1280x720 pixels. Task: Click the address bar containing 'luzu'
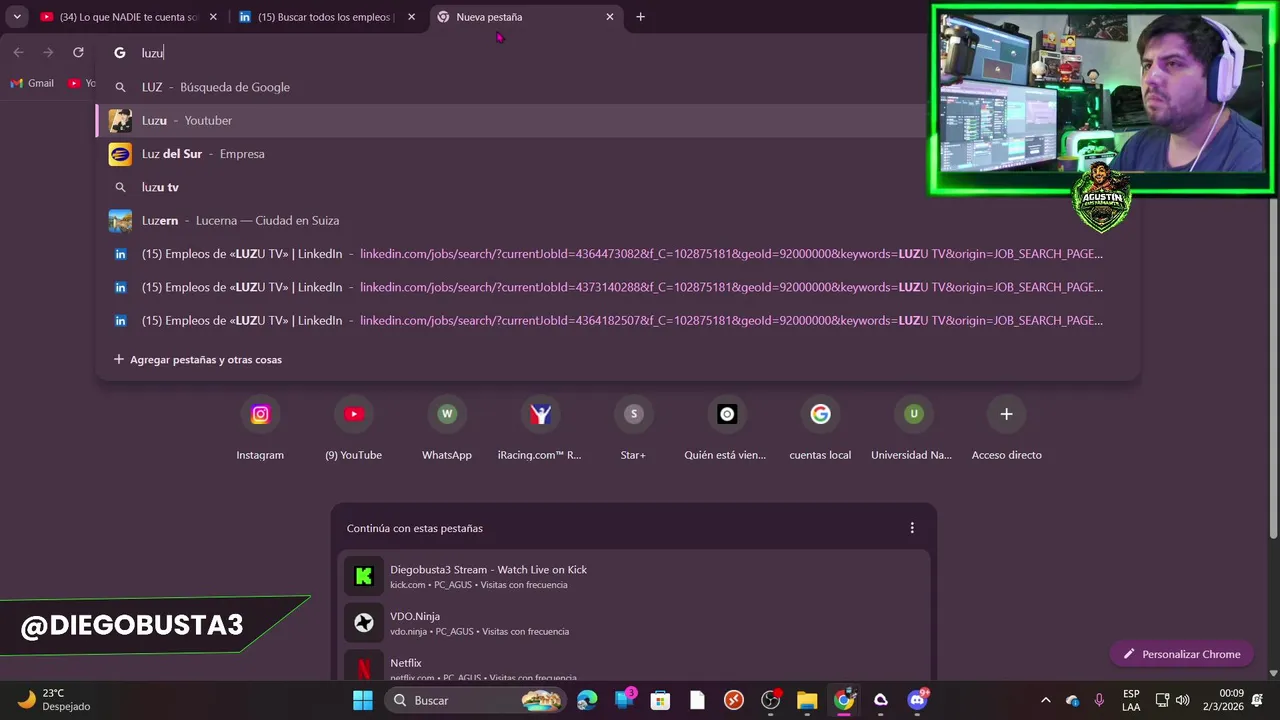[520, 52]
